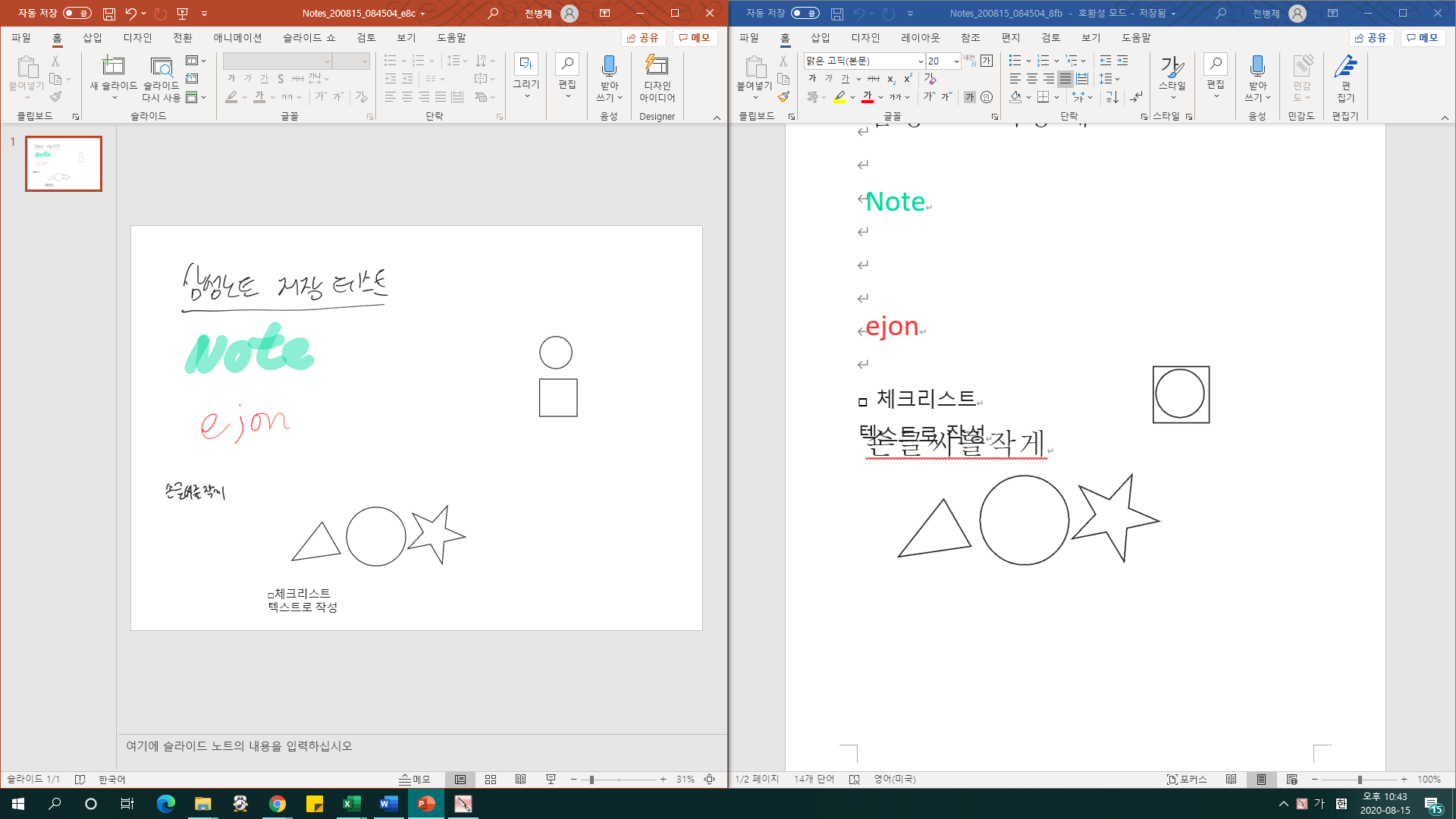Open Designer ideas in PowerPoint
This screenshot has width=1456, height=819.
657,76
